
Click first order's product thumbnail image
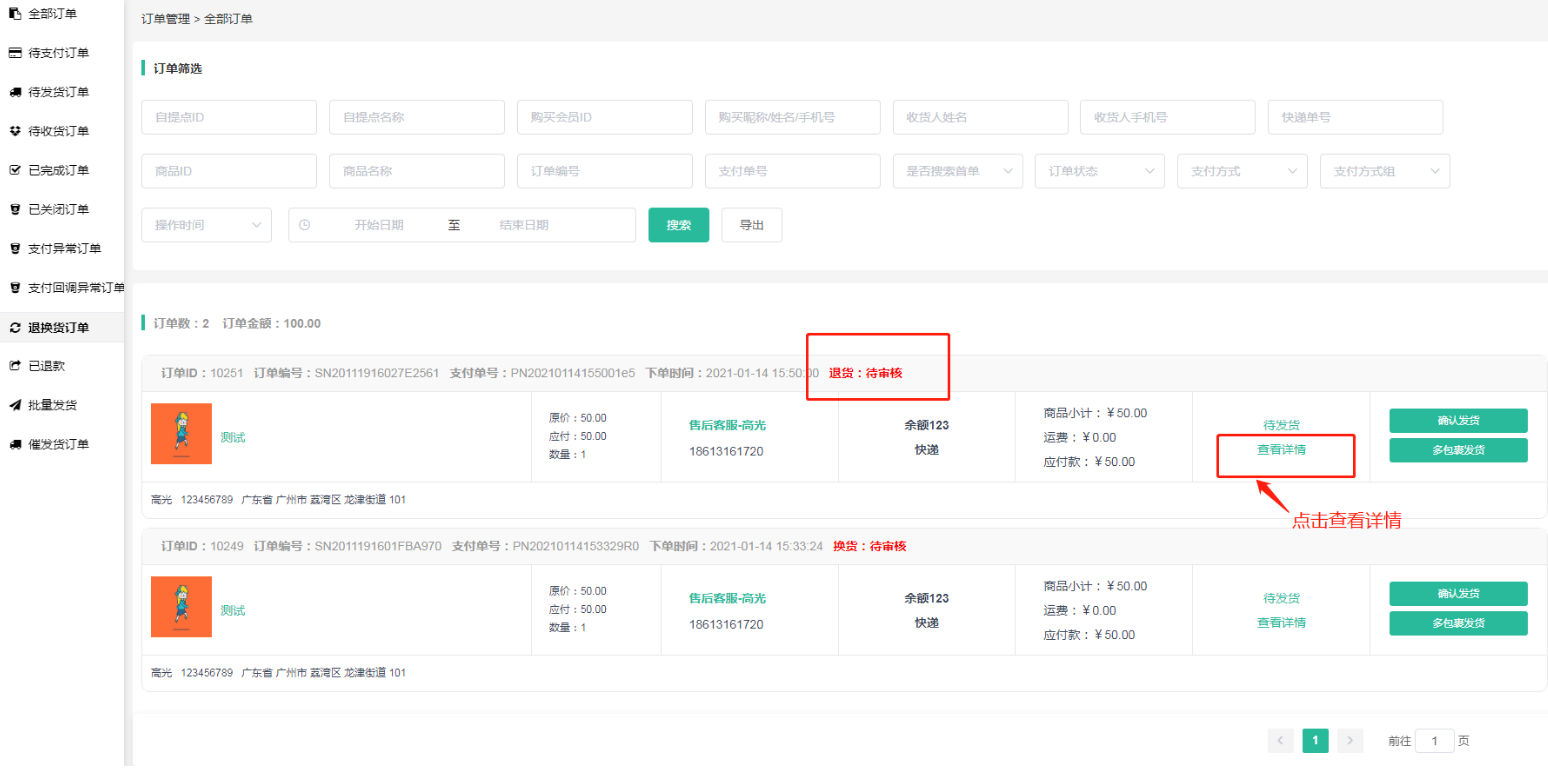[181, 433]
